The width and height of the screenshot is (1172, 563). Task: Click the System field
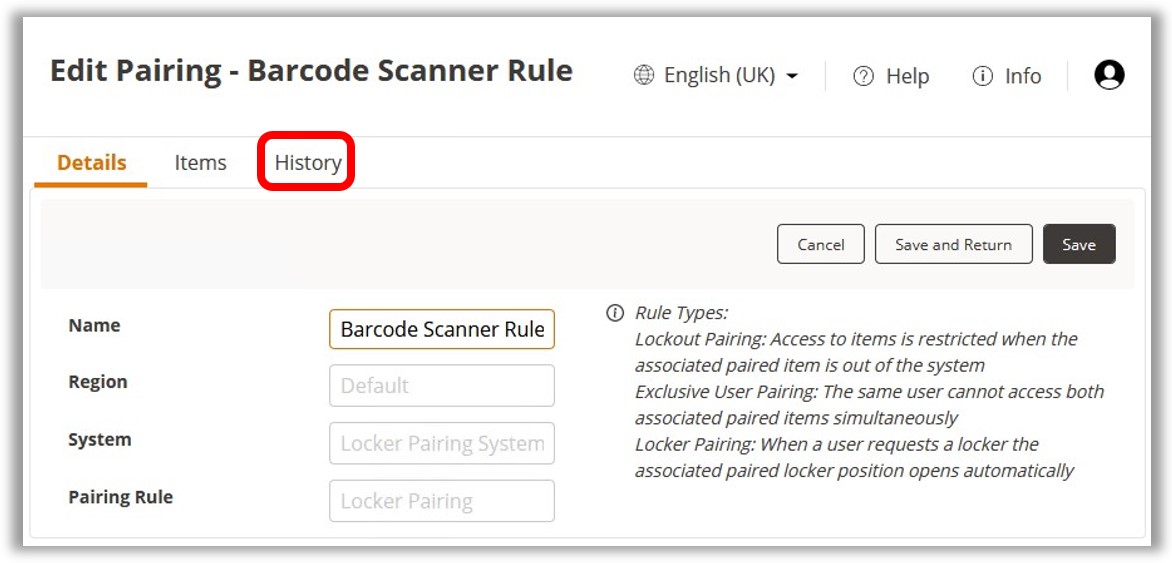pos(441,443)
